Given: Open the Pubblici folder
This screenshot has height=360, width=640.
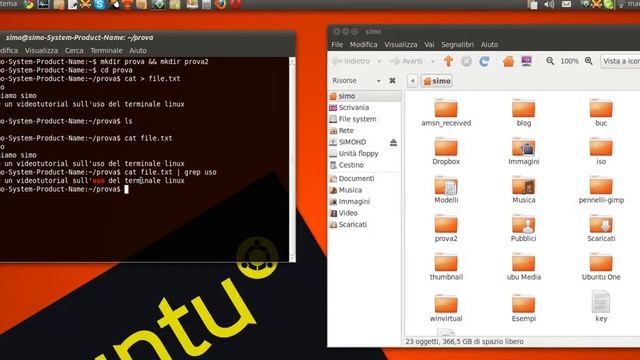Looking at the screenshot, I should click(523, 228).
